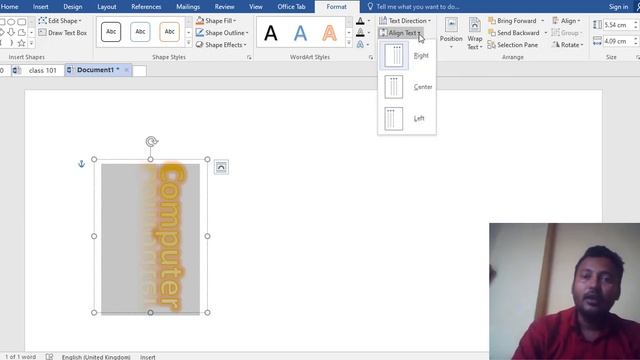Open the Wrap Text button

point(475,33)
